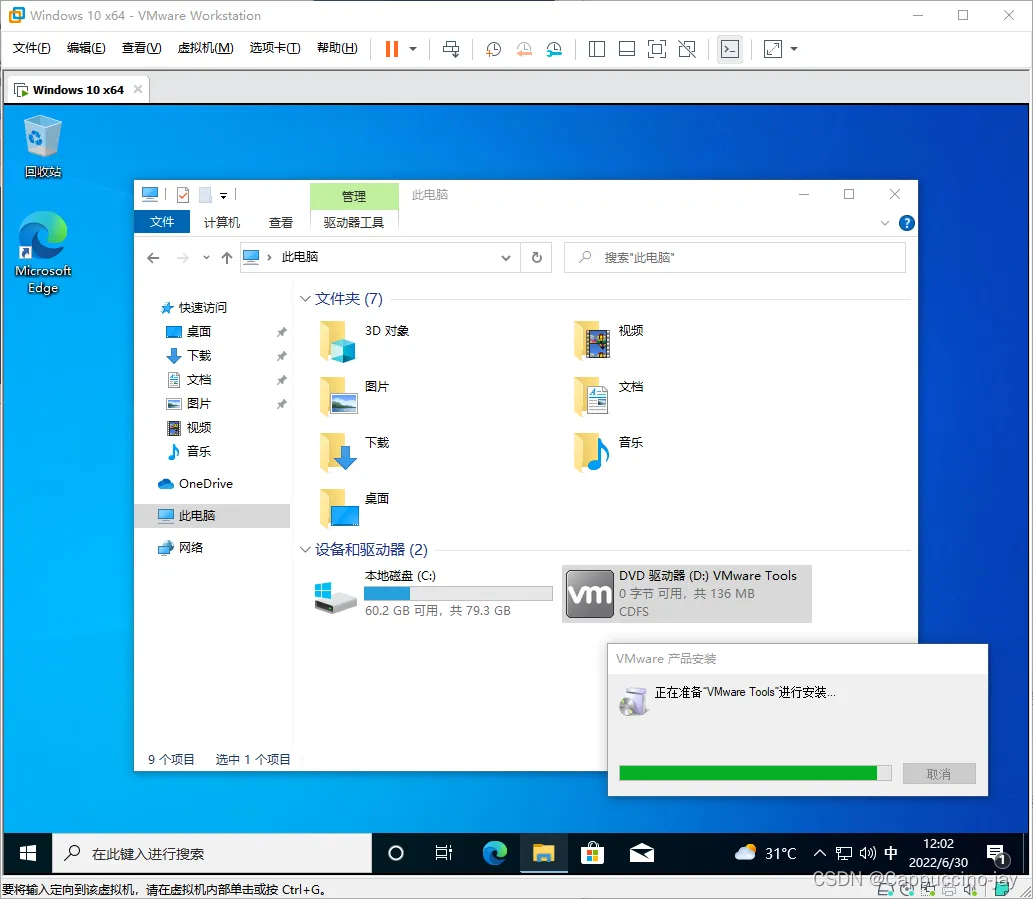Open Windows Start menu
The height and width of the screenshot is (899, 1033).
28,854
